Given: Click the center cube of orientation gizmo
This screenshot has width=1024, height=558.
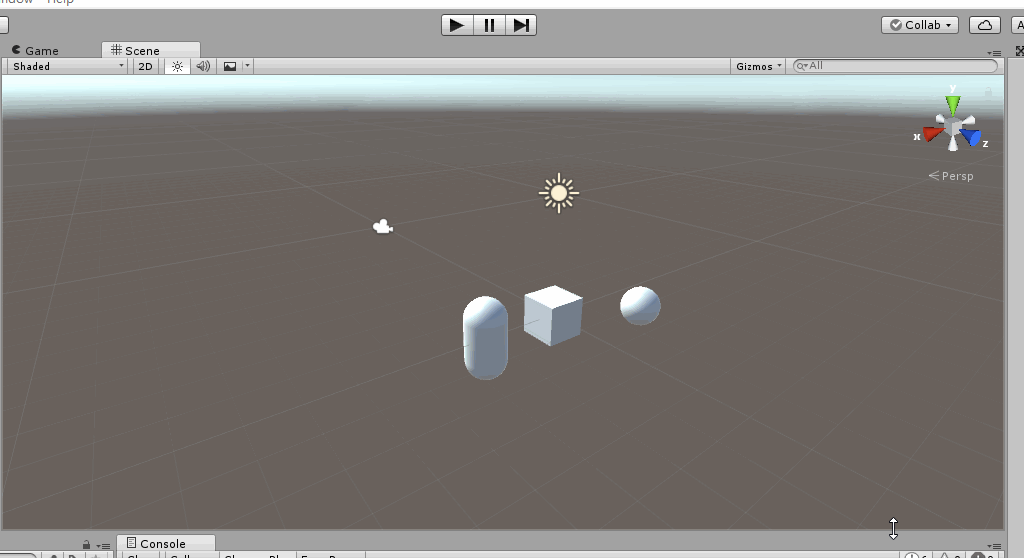Looking at the screenshot, I should pos(953,125).
